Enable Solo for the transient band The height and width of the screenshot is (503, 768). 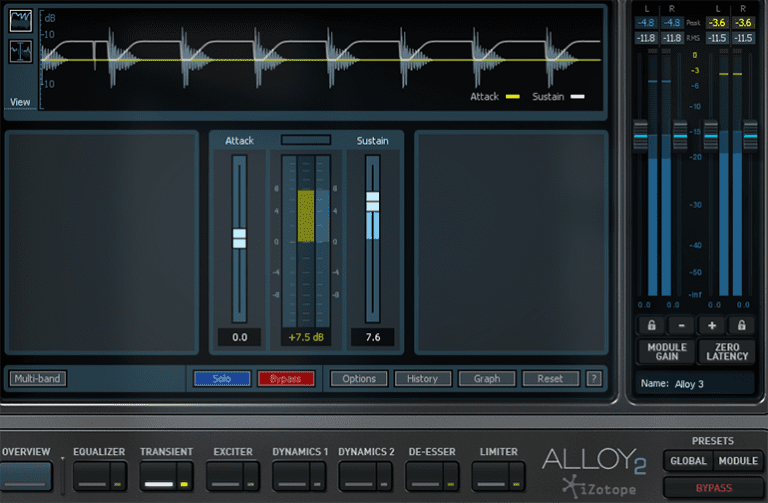[x=222, y=379]
